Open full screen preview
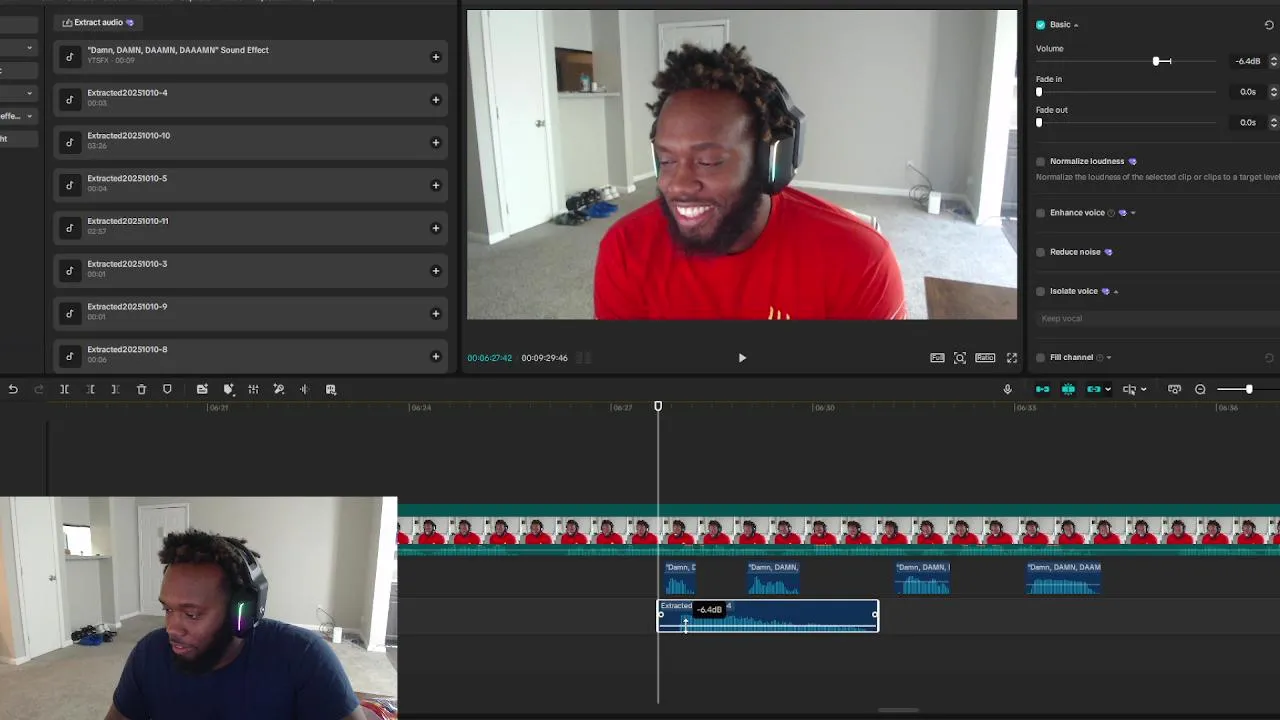 click(1012, 358)
